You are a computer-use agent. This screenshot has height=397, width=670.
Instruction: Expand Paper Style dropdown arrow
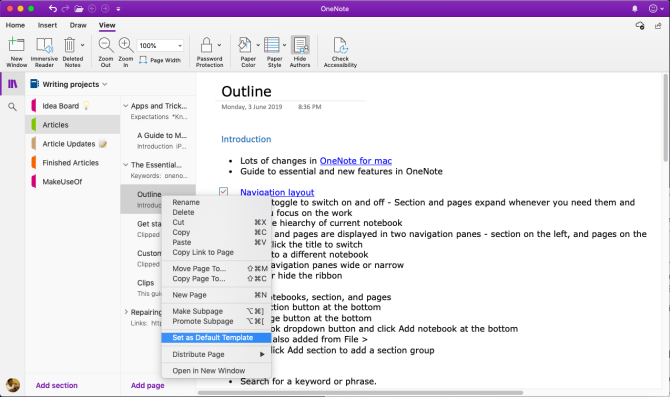284,45
